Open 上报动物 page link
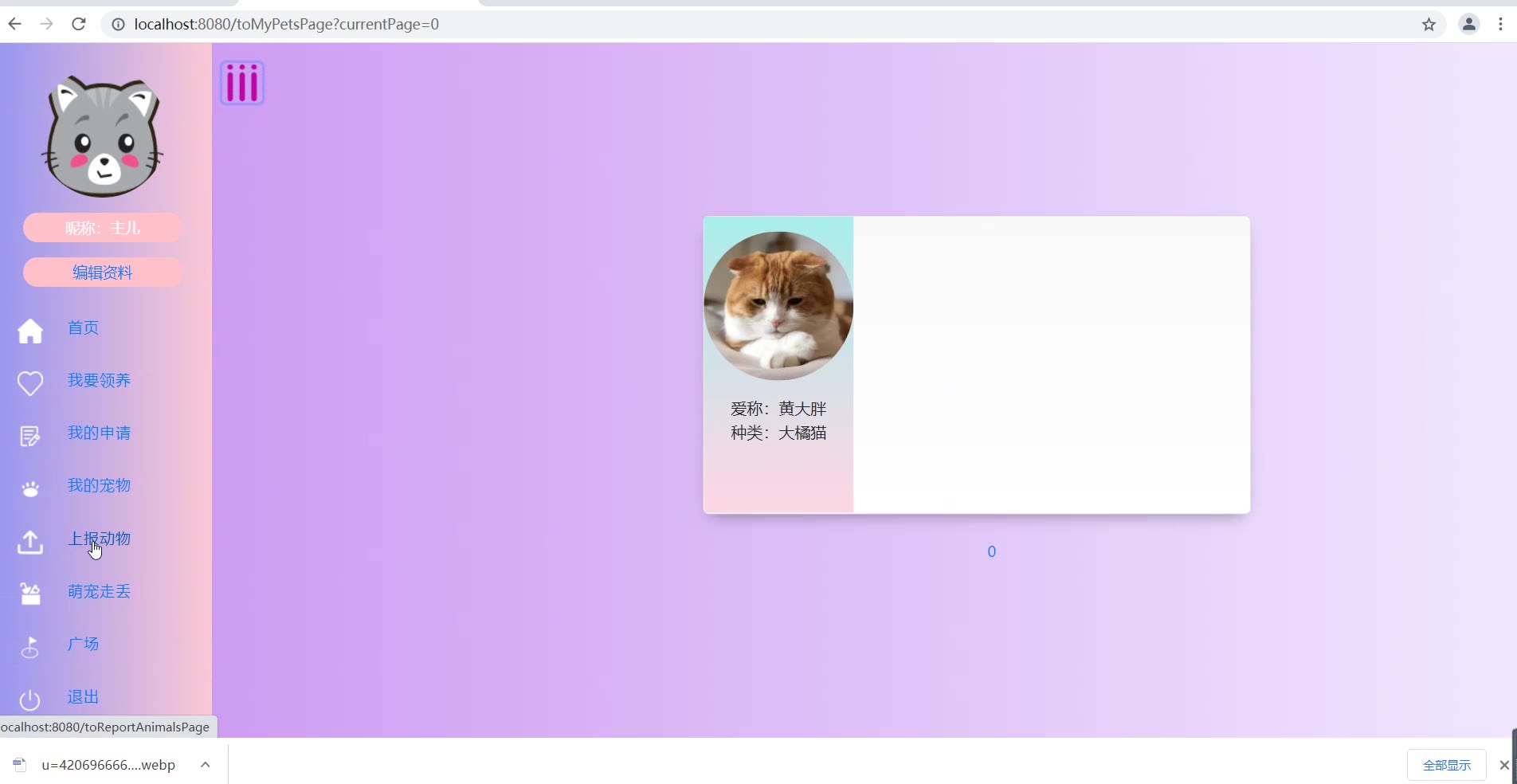The height and width of the screenshot is (784, 1517). [99, 539]
